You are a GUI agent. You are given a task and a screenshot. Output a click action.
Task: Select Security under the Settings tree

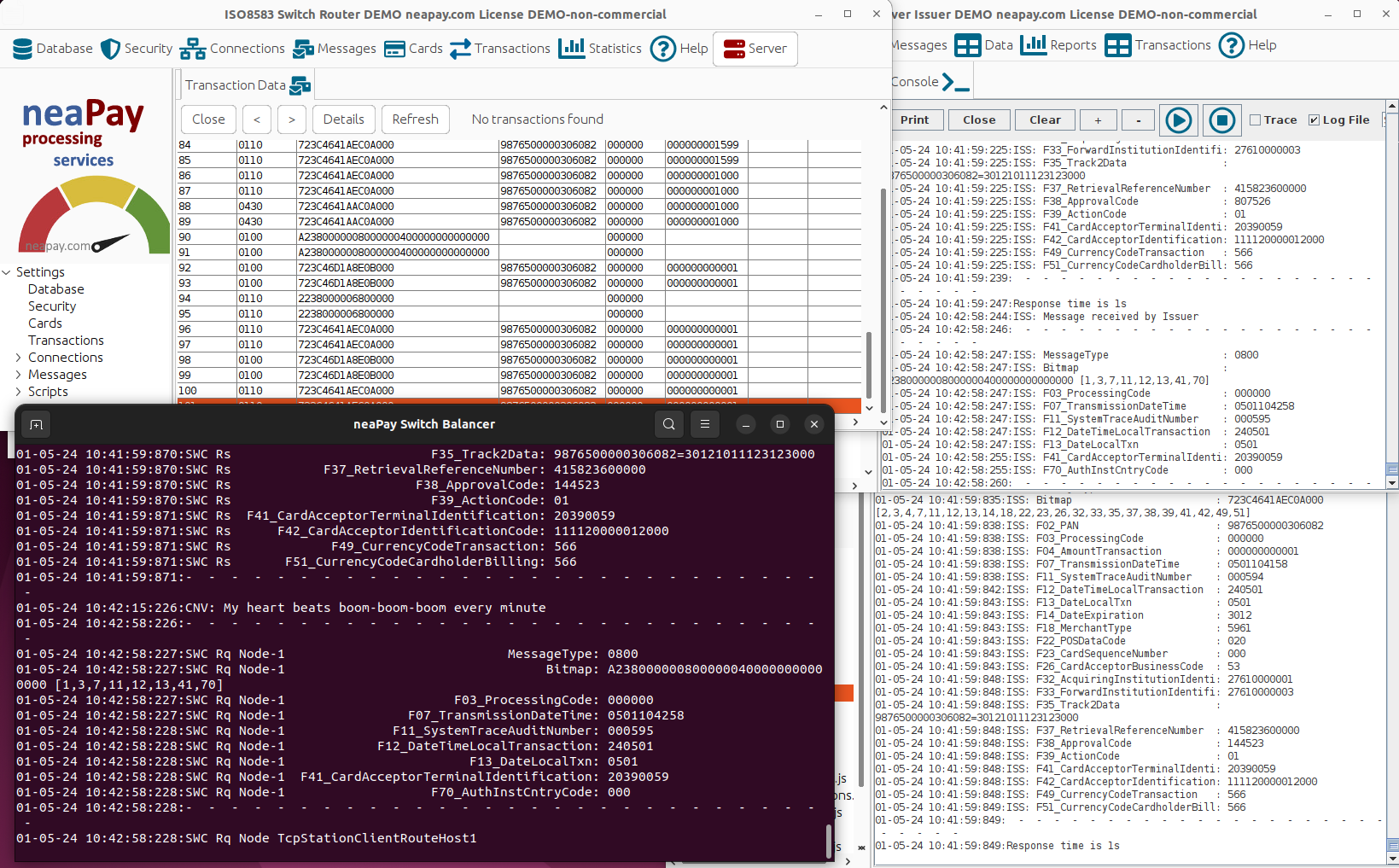(52, 306)
